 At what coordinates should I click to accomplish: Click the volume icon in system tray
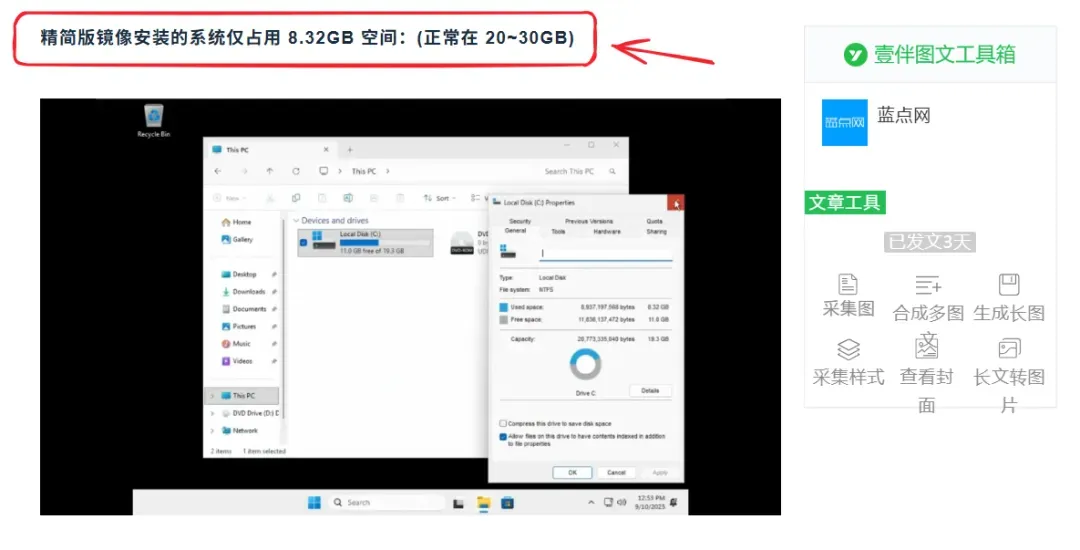pyautogui.click(x=622, y=503)
